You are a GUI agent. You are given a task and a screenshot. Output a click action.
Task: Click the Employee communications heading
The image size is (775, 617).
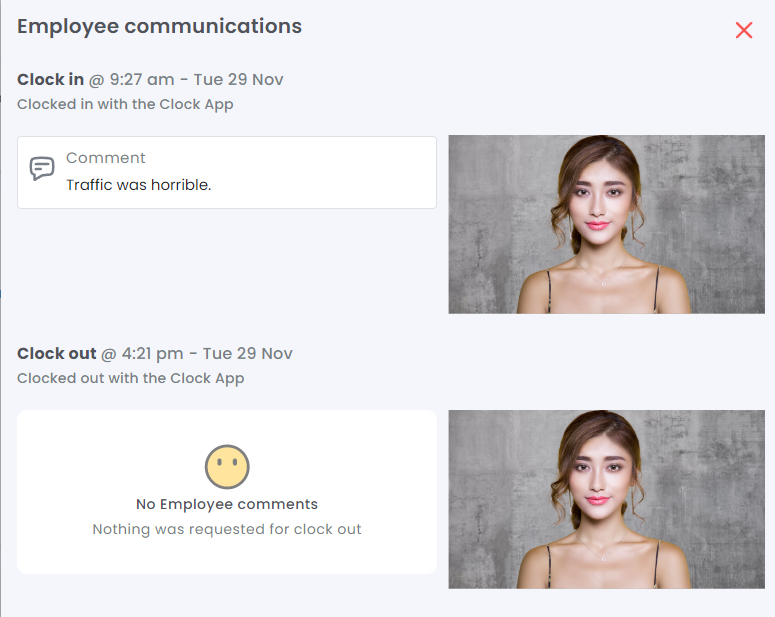pyautogui.click(x=159, y=27)
